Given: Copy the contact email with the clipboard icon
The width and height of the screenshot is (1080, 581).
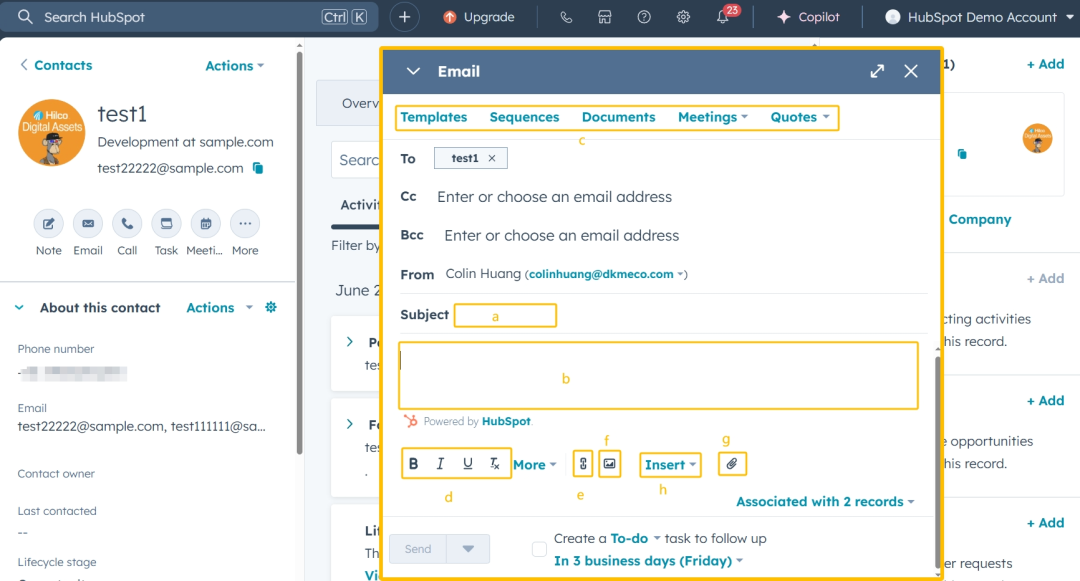Looking at the screenshot, I should pos(256,168).
